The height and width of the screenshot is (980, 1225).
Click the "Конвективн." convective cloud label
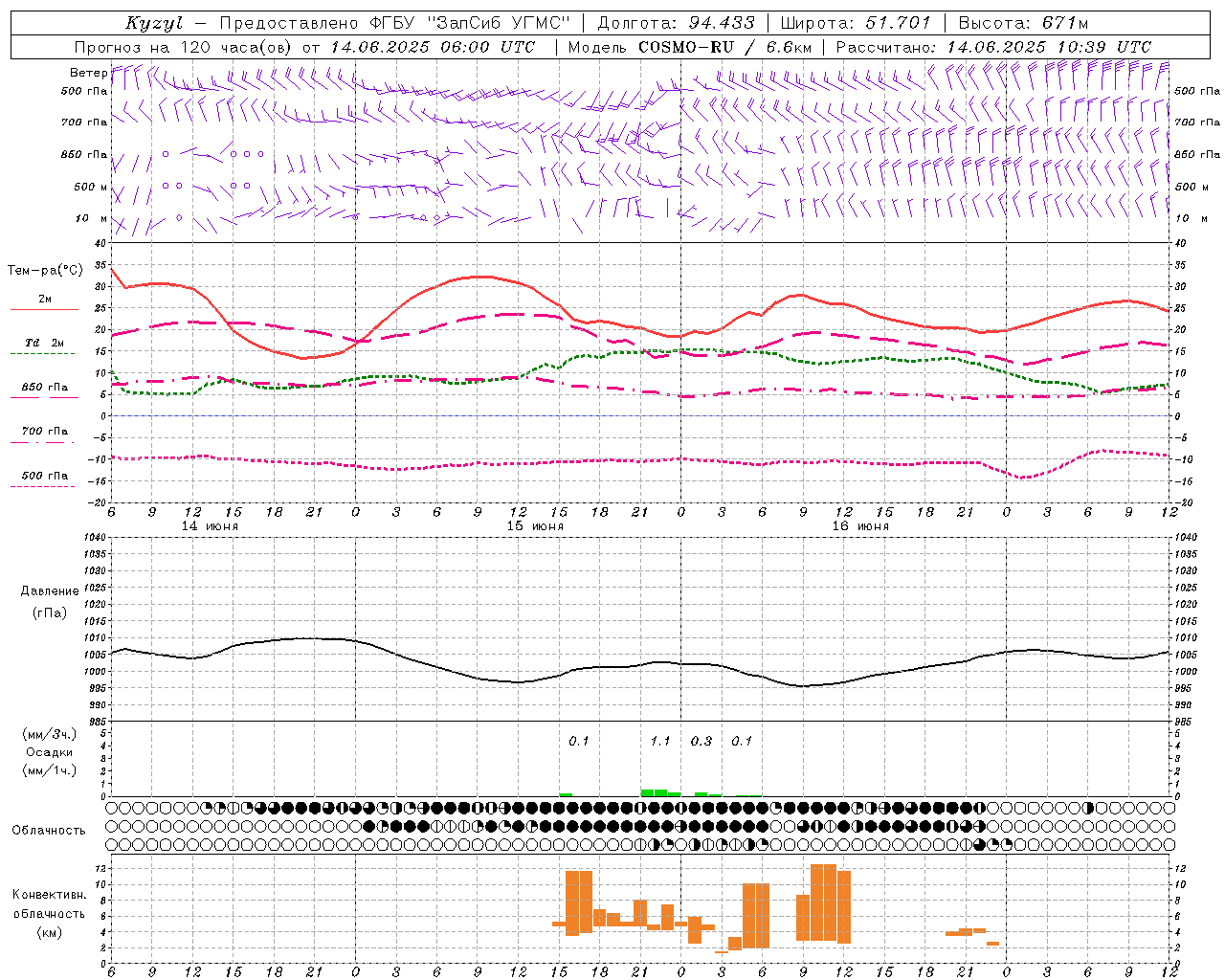click(50, 895)
